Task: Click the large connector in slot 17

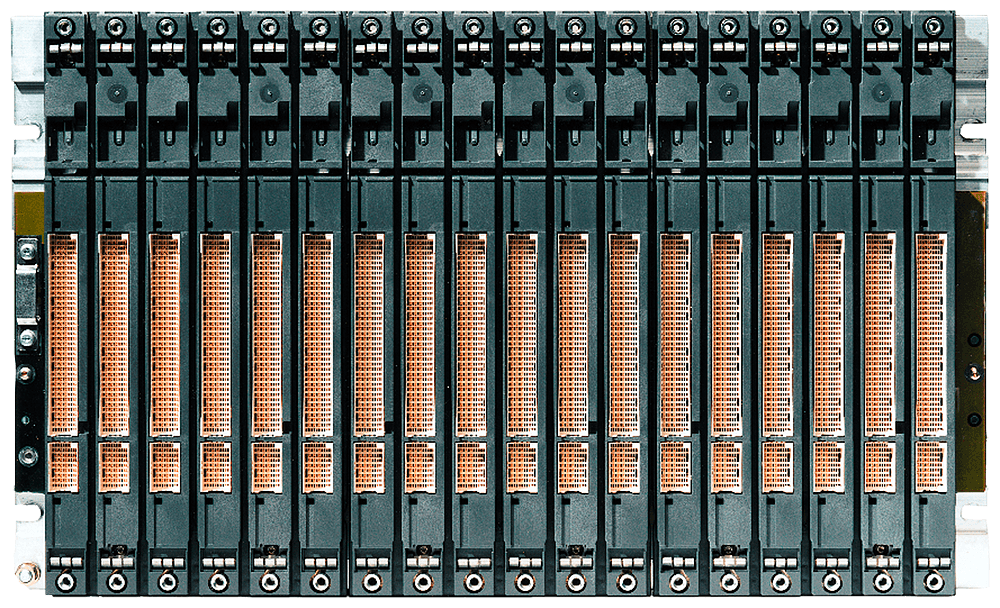Action: click(879, 335)
